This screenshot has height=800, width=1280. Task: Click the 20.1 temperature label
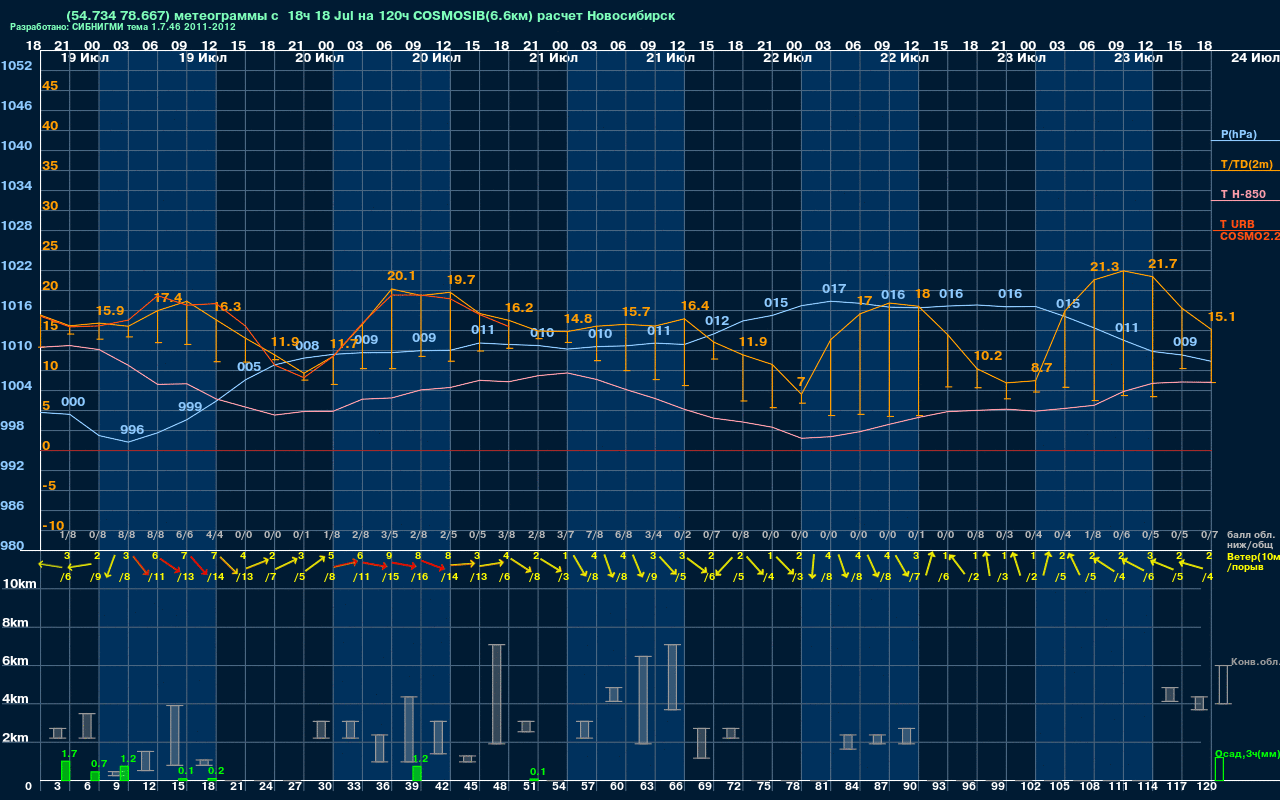coord(402,275)
